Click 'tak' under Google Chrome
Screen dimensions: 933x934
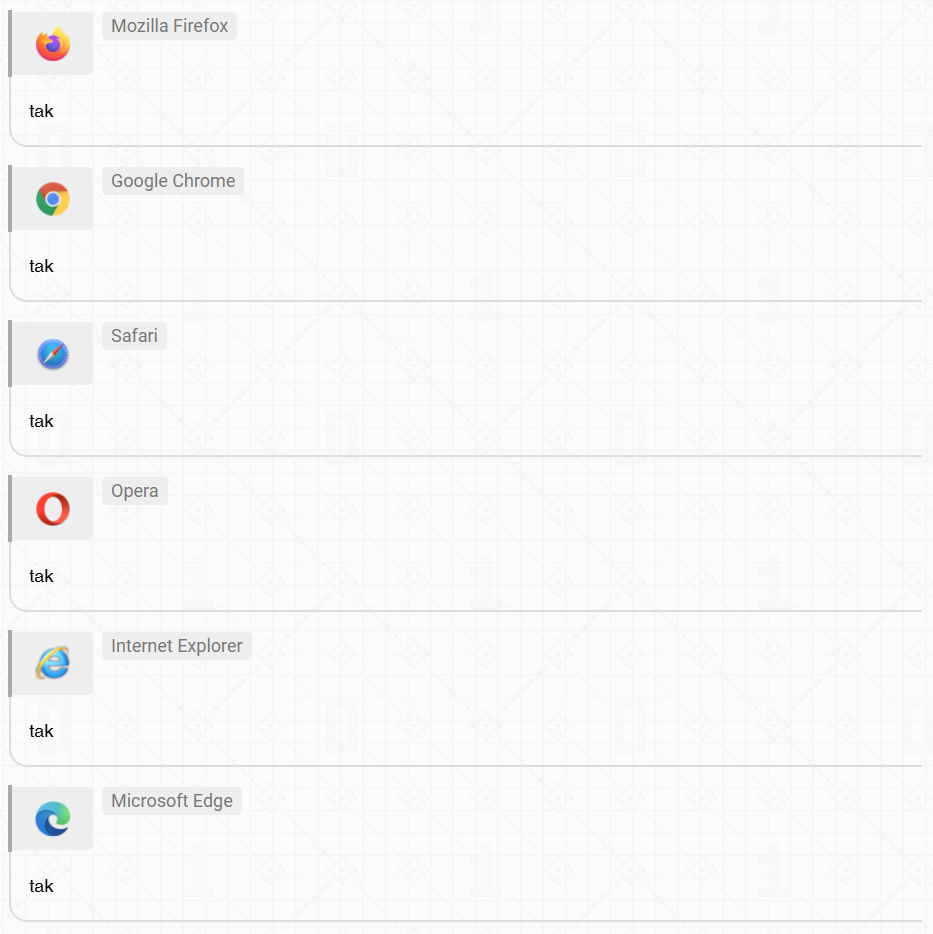coord(41,266)
